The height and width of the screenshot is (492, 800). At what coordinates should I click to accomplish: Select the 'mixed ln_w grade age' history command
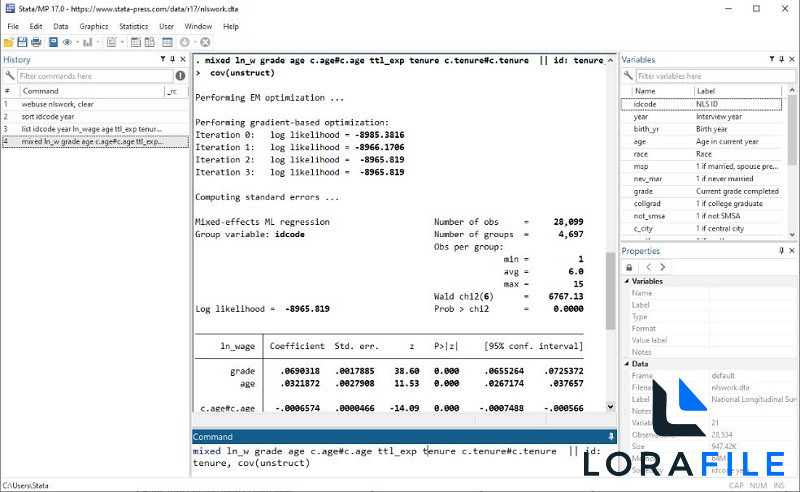95,141
